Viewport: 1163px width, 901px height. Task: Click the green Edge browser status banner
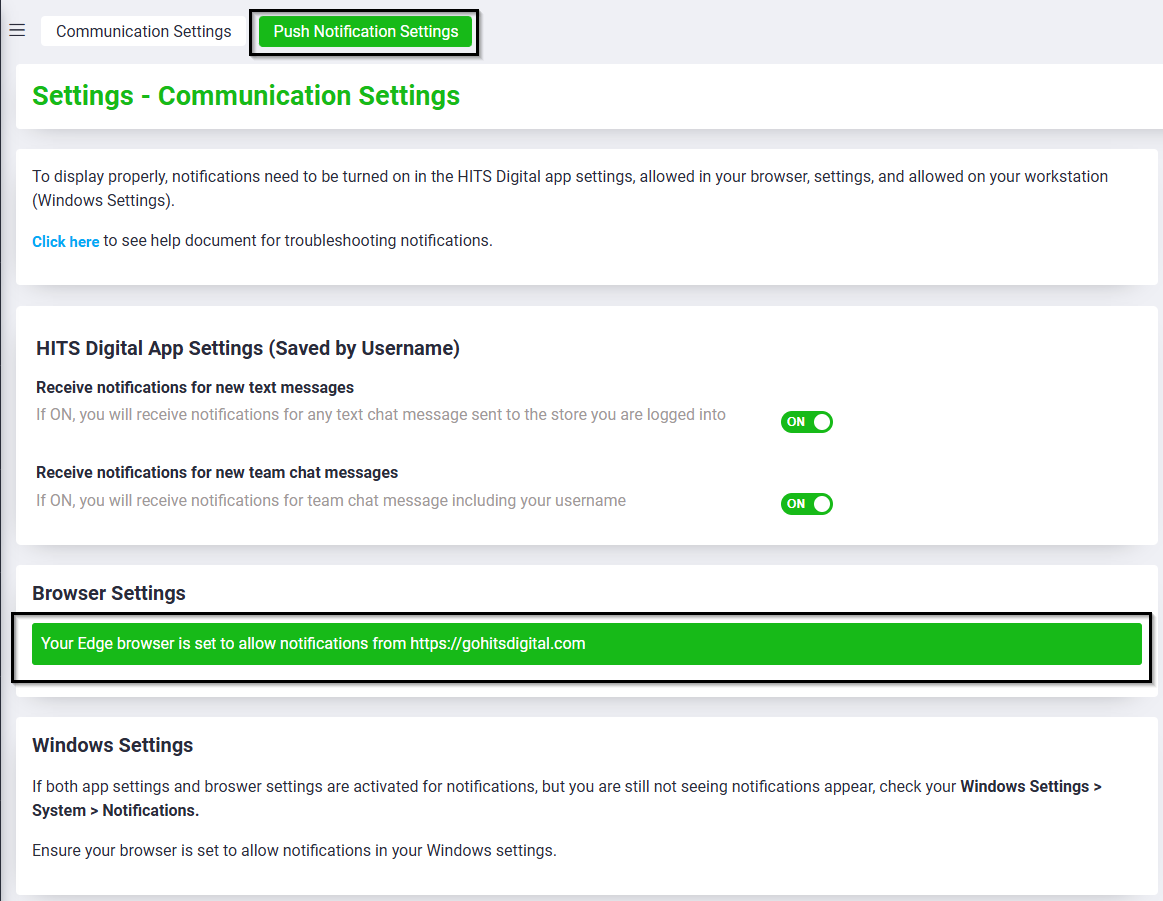click(x=800, y=643)
